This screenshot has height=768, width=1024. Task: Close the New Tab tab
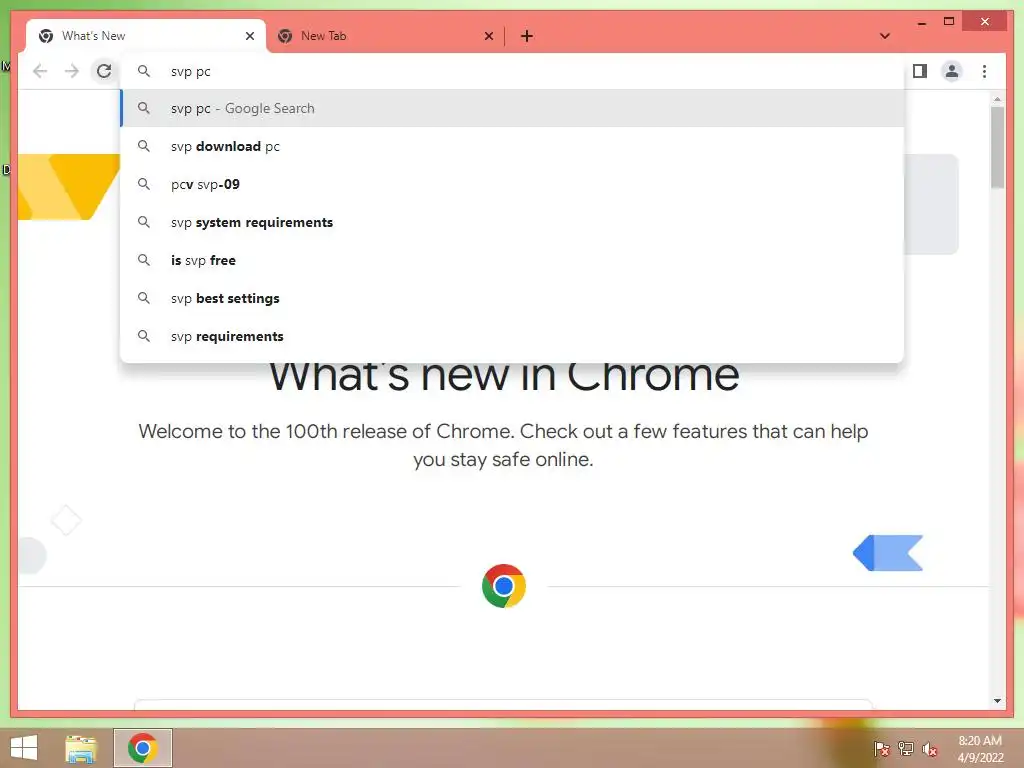pyautogui.click(x=488, y=36)
